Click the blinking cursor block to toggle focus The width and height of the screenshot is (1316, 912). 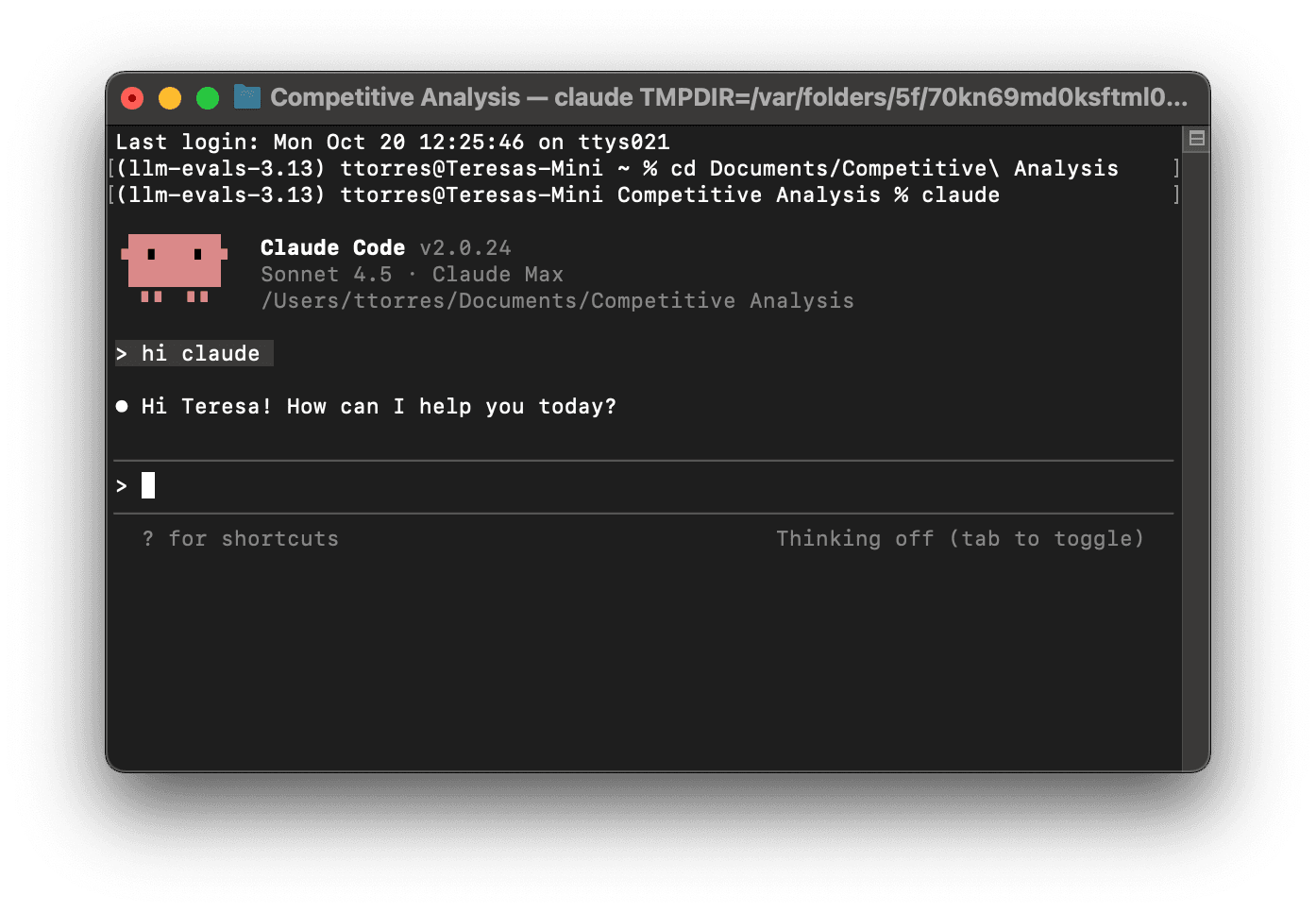147,485
